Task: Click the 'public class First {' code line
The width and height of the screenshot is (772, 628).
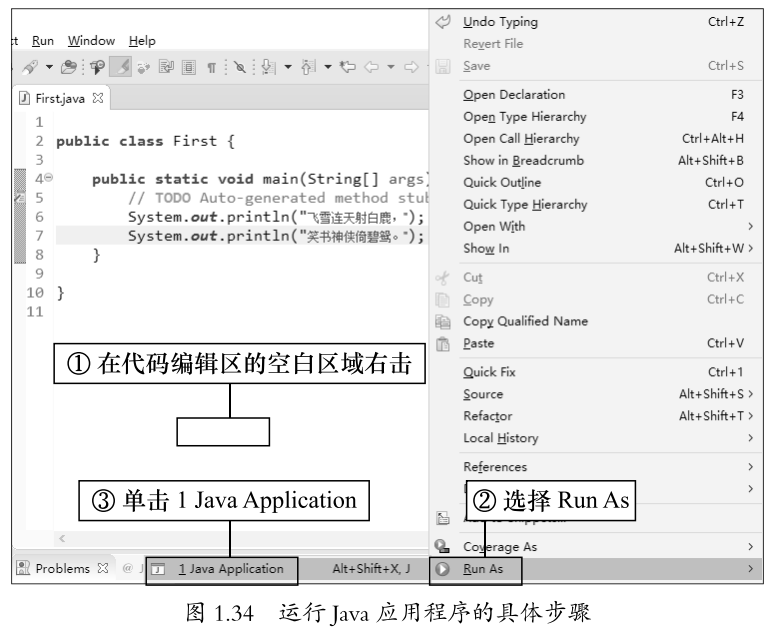Action: (145, 141)
